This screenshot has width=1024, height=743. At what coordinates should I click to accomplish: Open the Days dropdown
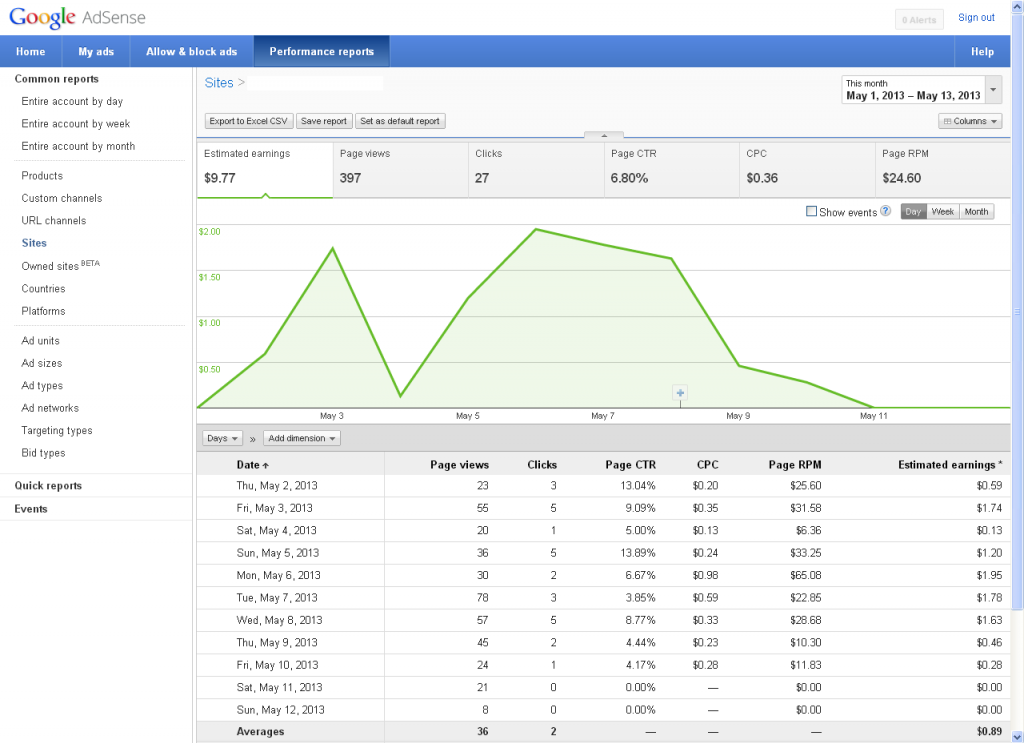pyautogui.click(x=222, y=438)
